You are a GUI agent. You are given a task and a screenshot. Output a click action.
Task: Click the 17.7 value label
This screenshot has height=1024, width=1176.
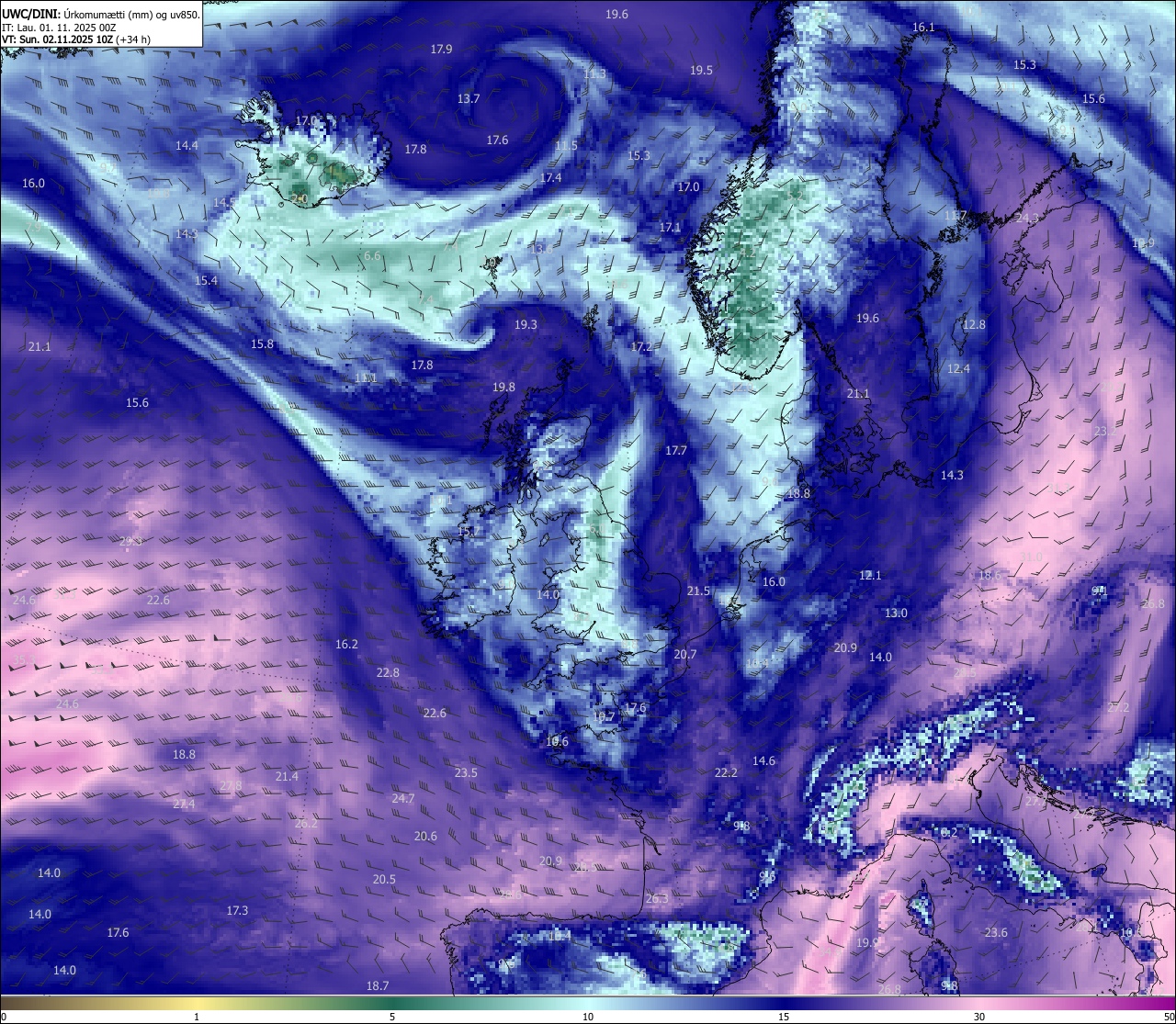(676, 451)
